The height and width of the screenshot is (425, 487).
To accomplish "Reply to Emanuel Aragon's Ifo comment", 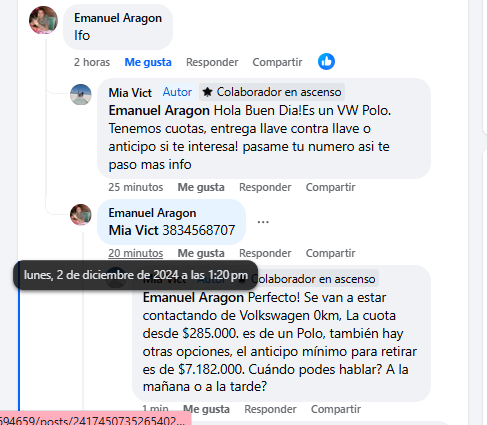I will tap(212, 62).
